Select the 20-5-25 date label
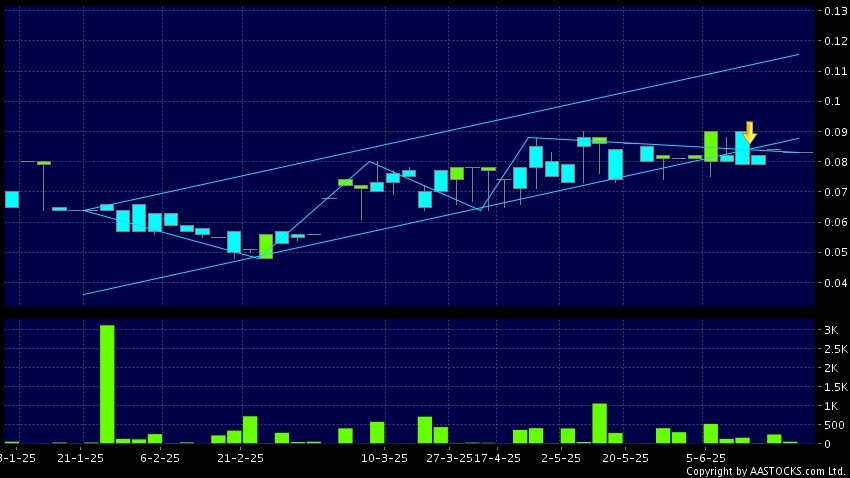 coord(625,458)
